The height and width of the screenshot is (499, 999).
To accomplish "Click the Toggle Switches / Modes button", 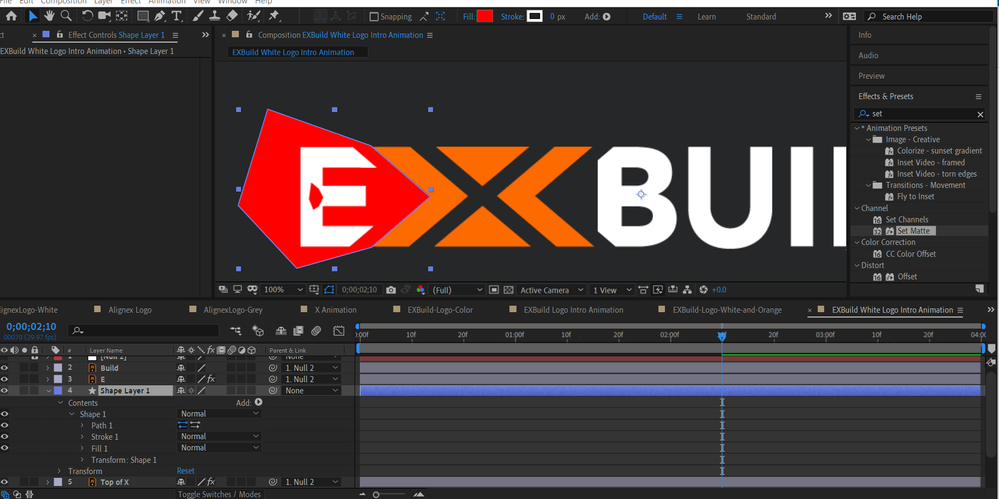I will point(219,494).
